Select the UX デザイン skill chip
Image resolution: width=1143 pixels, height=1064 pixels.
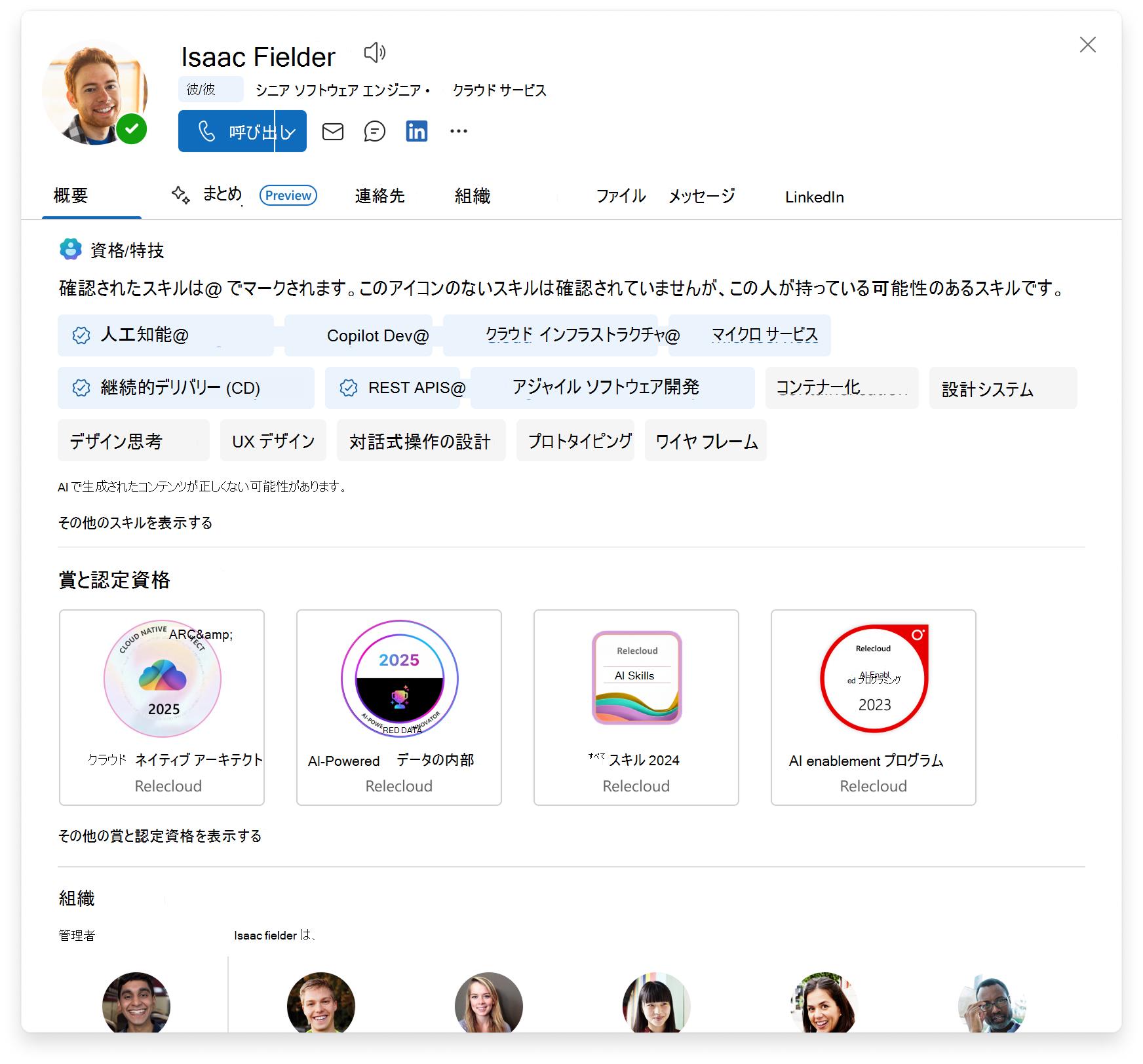tap(273, 440)
